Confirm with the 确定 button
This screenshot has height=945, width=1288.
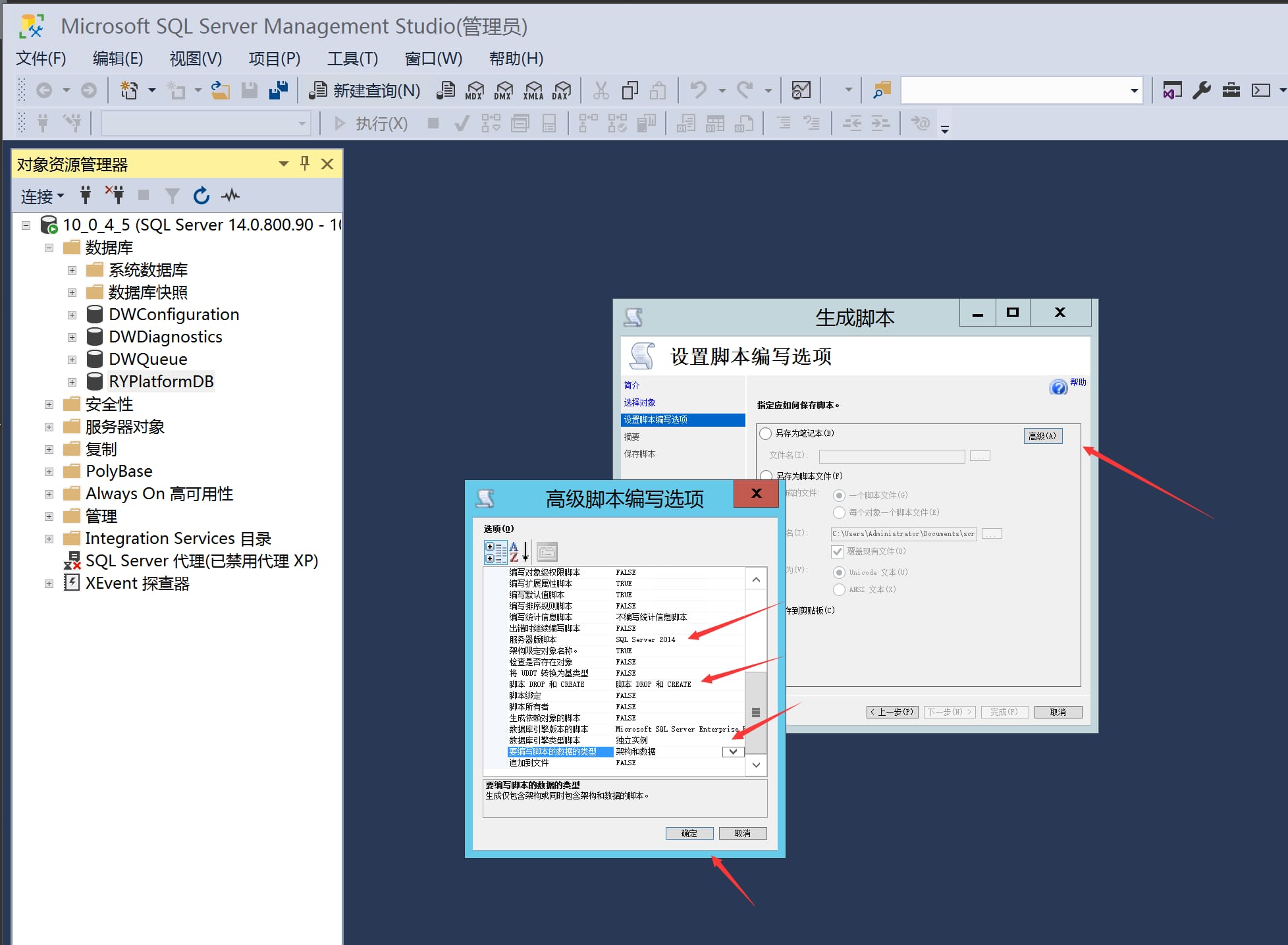coord(689,833)
